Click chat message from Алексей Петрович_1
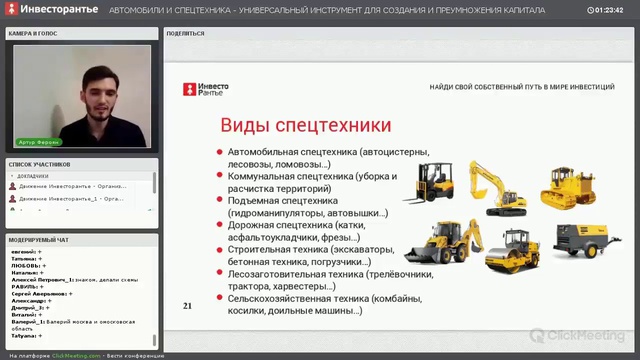Image resolution: width=640 pixels, height=360 pixels. coord(75,280)
